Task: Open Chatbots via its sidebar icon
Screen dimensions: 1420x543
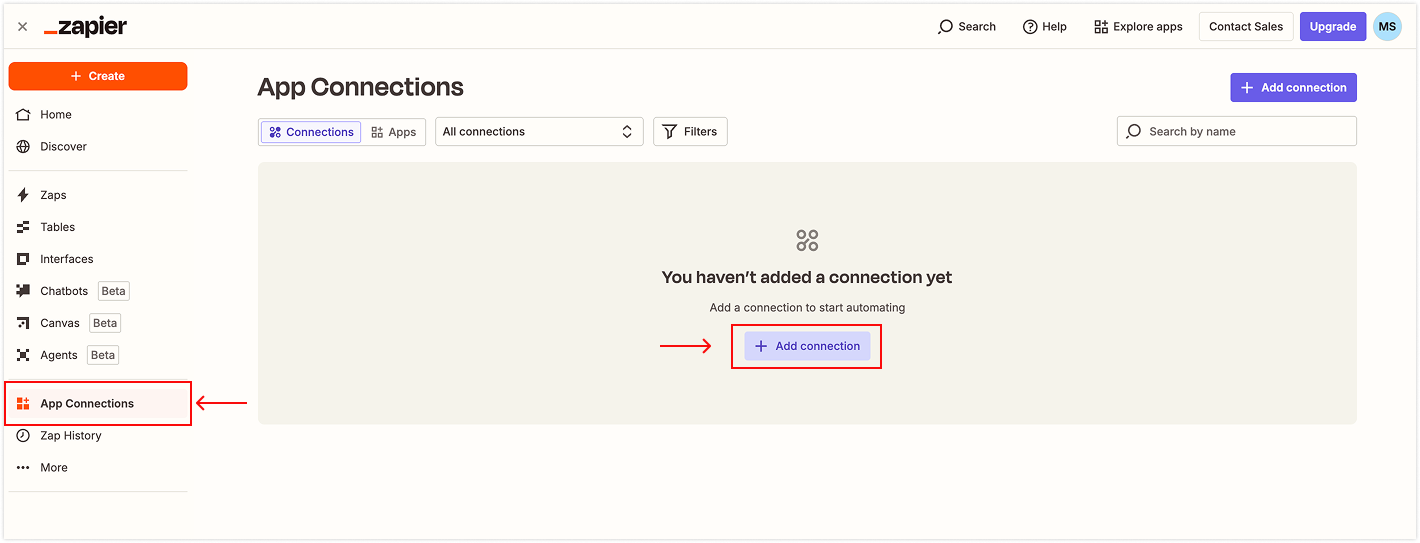Action: pos(23,291)
